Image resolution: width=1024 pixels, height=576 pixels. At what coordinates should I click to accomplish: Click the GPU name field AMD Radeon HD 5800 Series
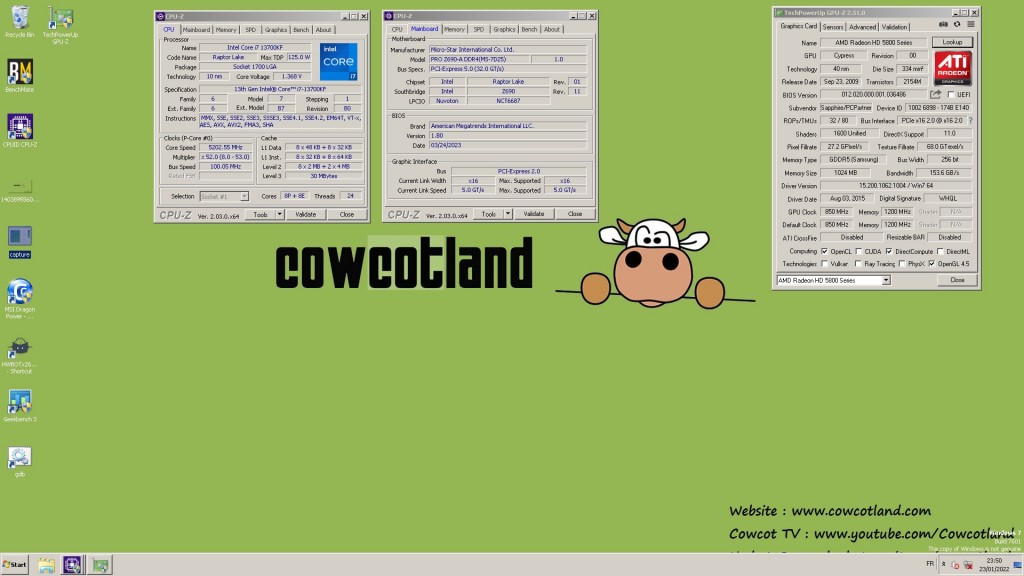pyautogui.click(x=873, y=42)
